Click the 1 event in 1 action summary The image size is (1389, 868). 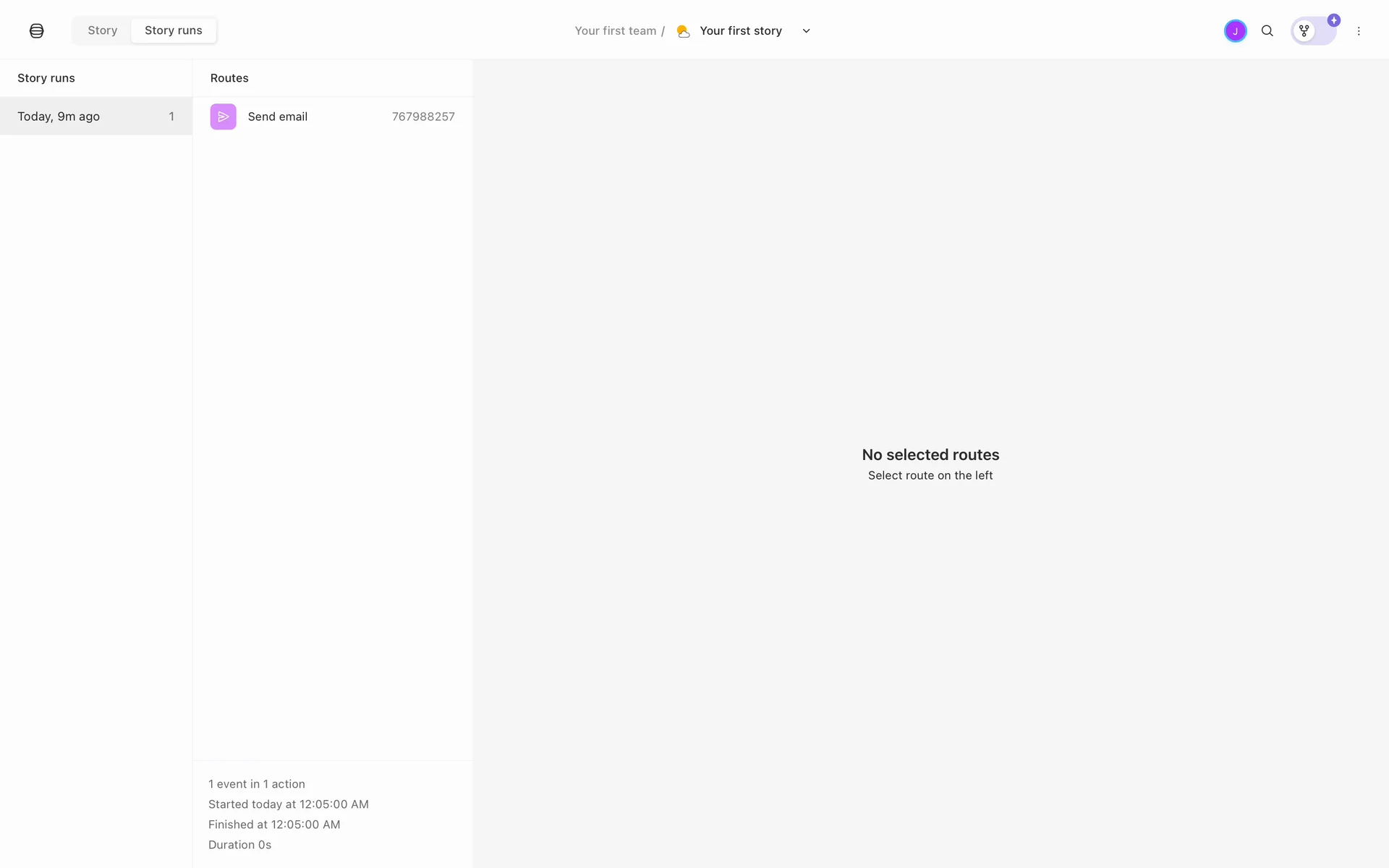(x=257, y=784)
